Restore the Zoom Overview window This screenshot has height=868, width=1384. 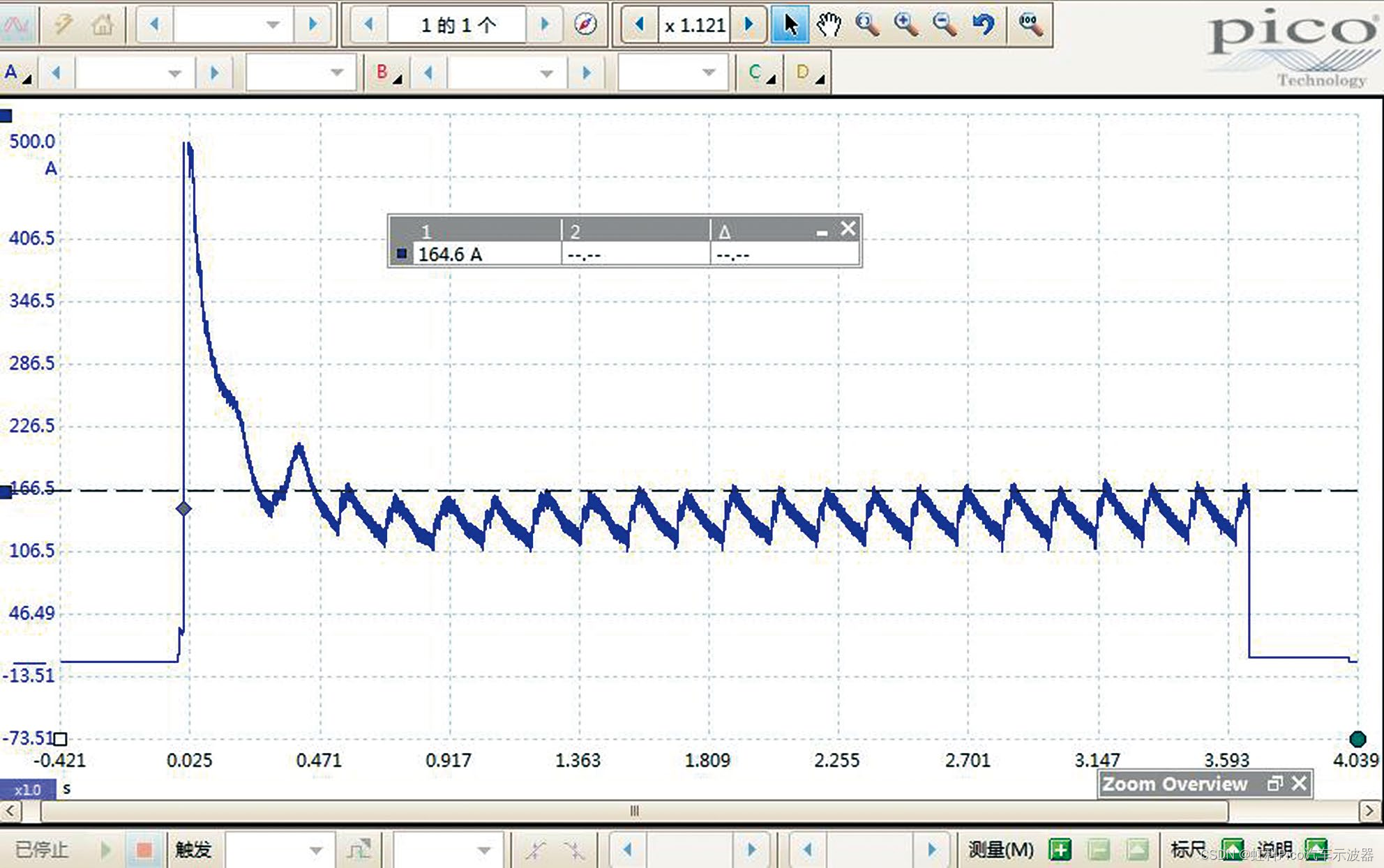point(1274,784)
